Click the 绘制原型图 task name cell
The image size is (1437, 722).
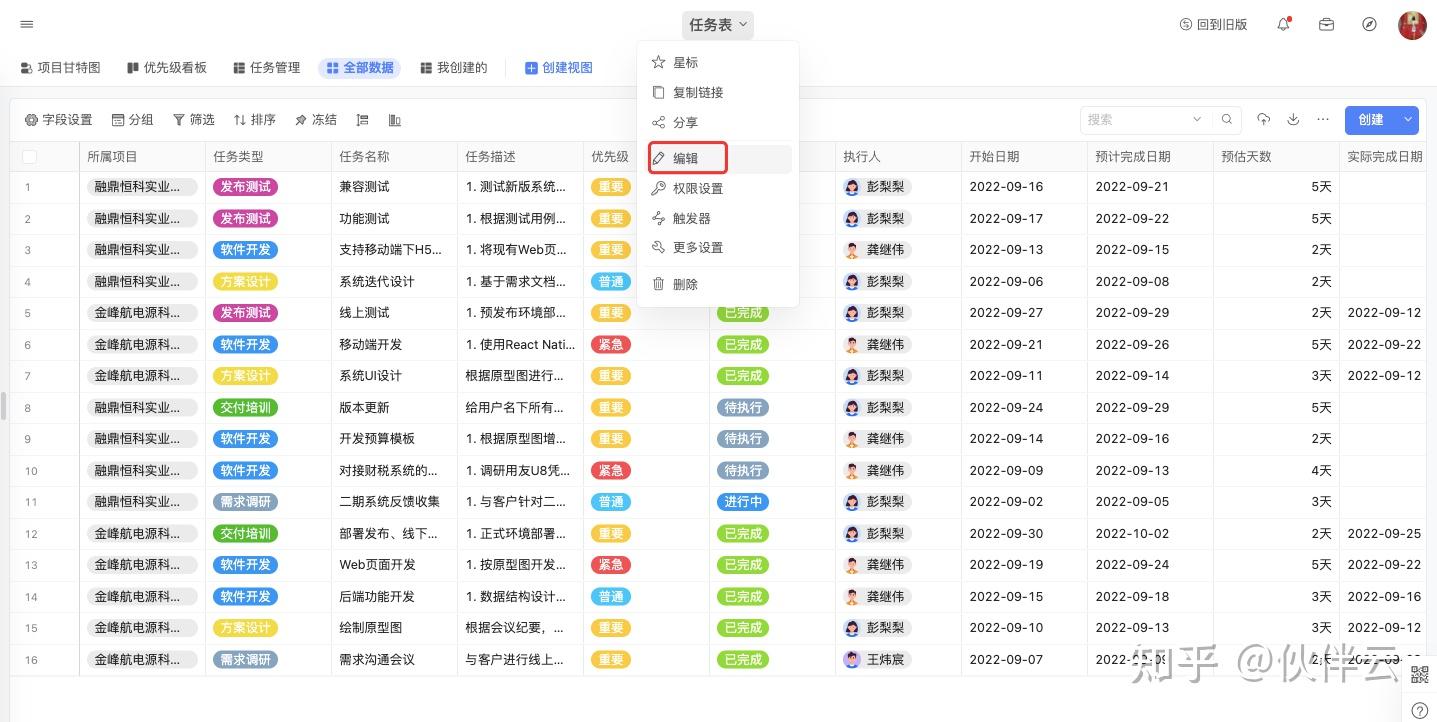(x=394, y=628)
